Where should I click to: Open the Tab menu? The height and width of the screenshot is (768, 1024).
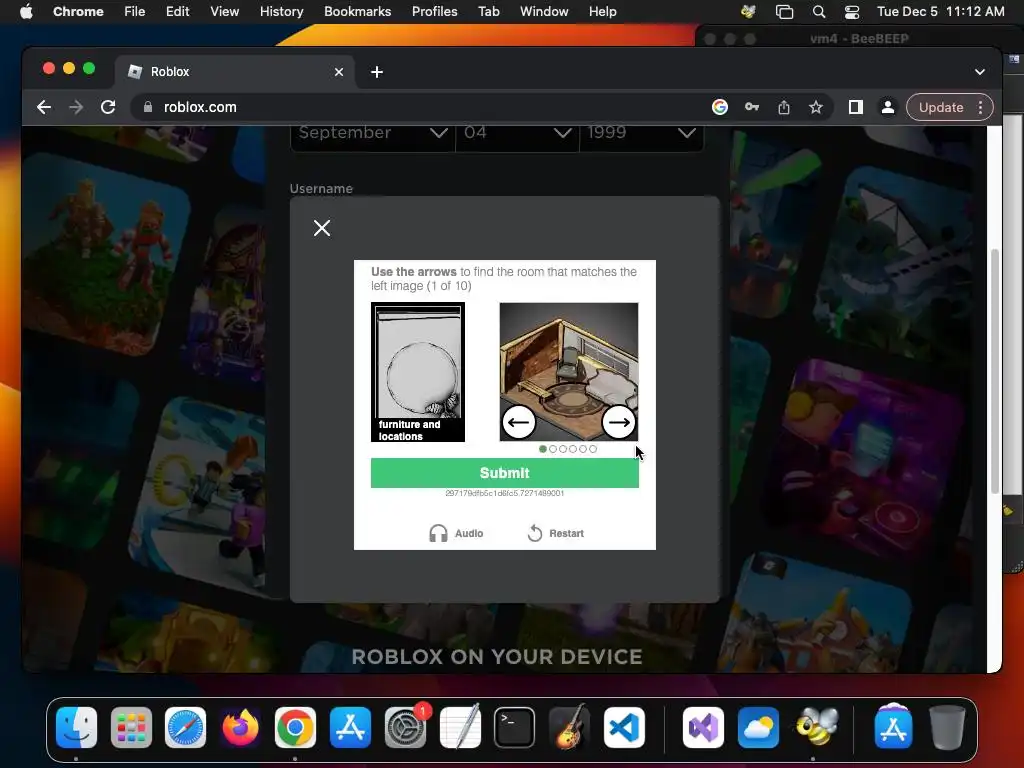(x=488, y=11)
